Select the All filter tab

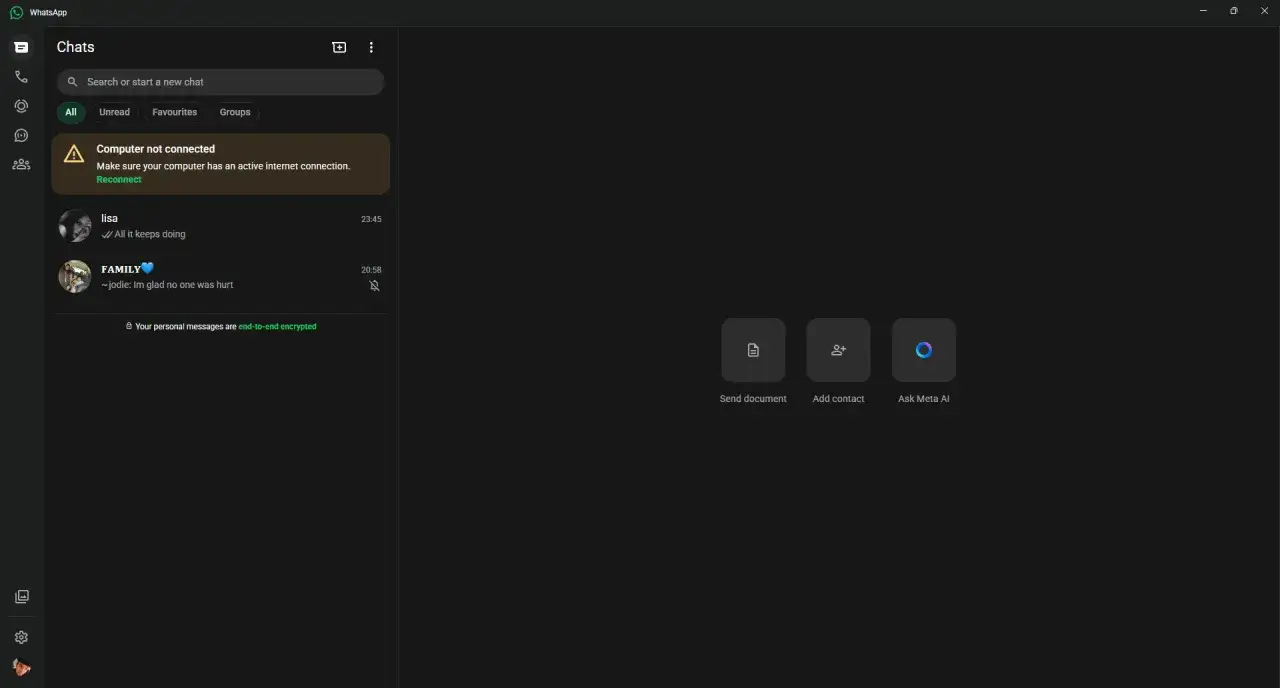[x=71, y=112]
